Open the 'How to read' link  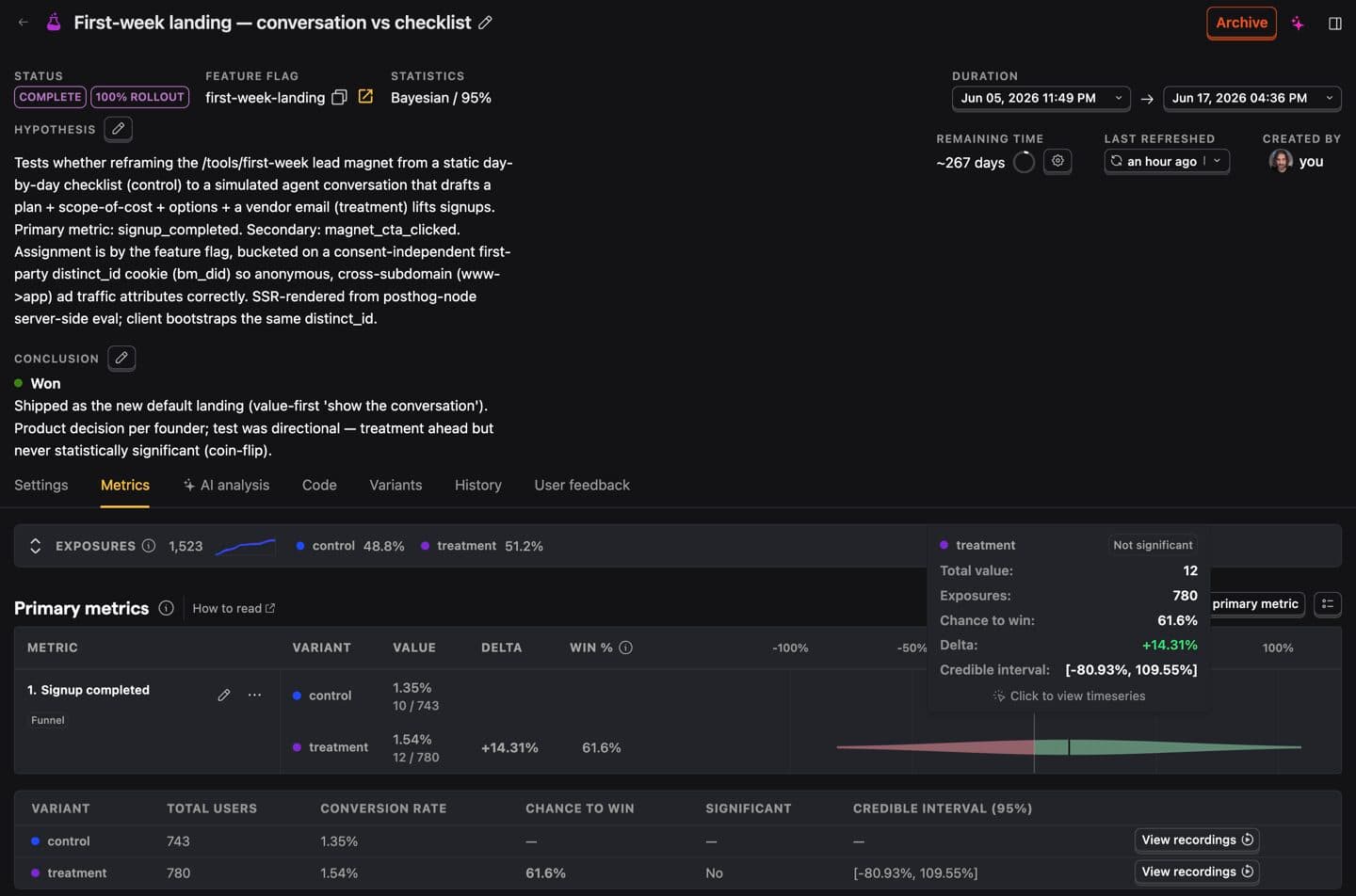pyautogui.click(x=234, y=608)
